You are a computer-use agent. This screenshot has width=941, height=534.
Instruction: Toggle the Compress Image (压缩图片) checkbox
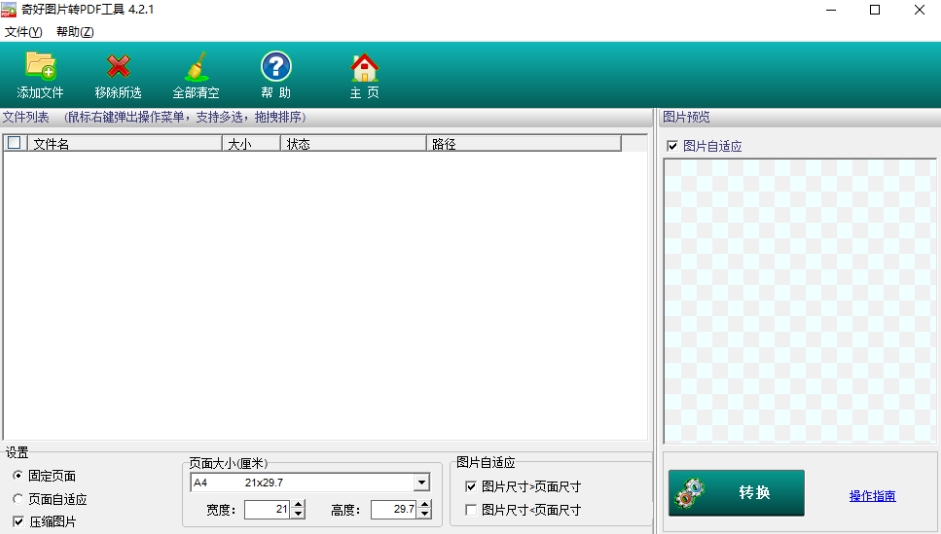[x=18, y=522]
